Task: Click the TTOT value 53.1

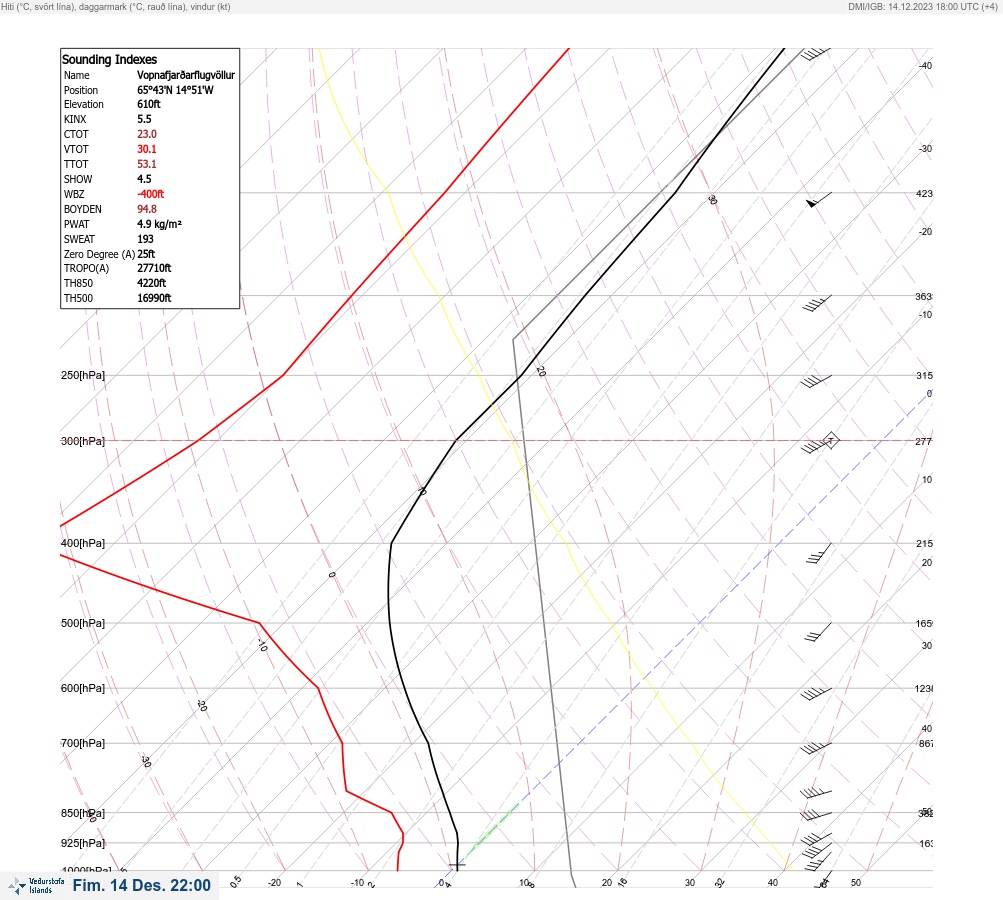Action: pyautogui.click(x=147, y=164)
